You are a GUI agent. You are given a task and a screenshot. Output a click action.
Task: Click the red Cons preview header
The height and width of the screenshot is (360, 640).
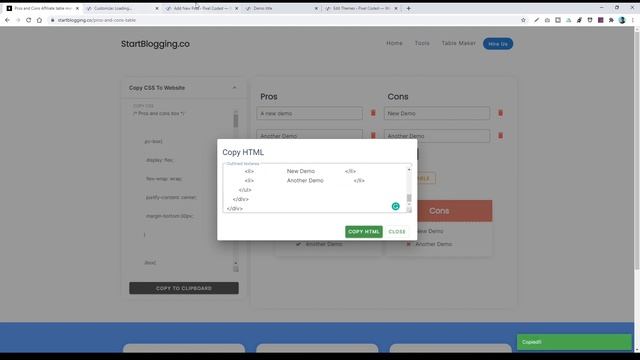[439, 211]
